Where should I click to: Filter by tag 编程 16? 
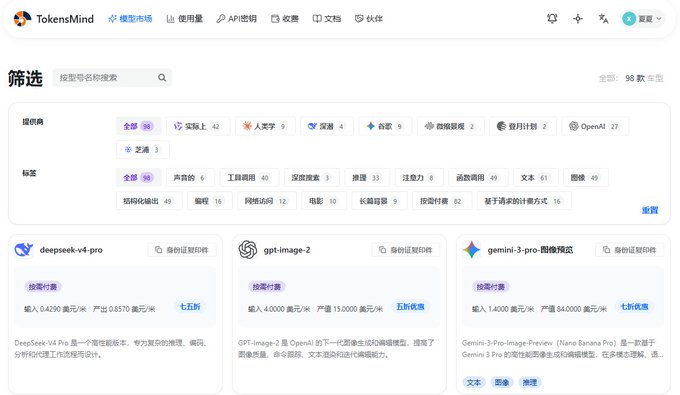click(x=210, y=201)
